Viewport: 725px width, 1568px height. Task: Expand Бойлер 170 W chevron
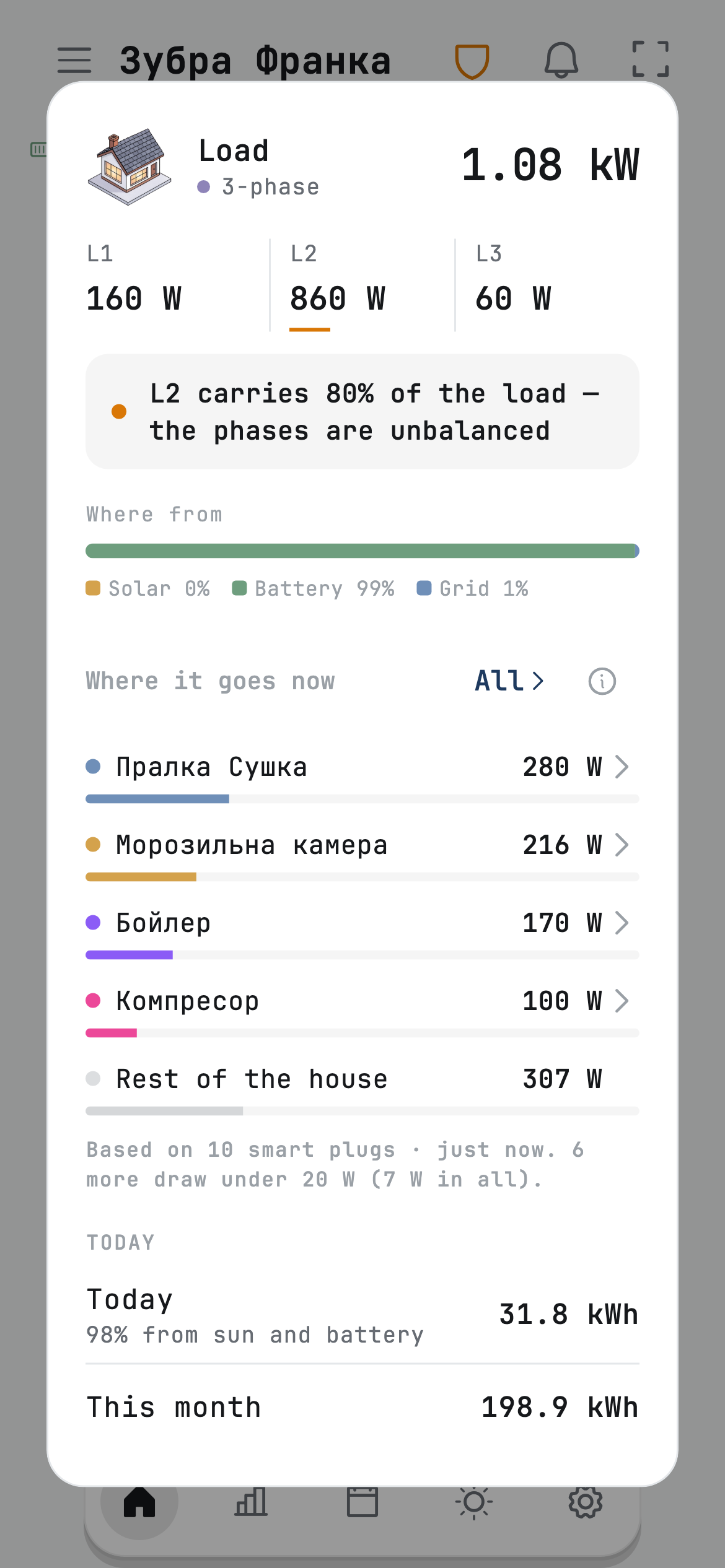[622, 923]
